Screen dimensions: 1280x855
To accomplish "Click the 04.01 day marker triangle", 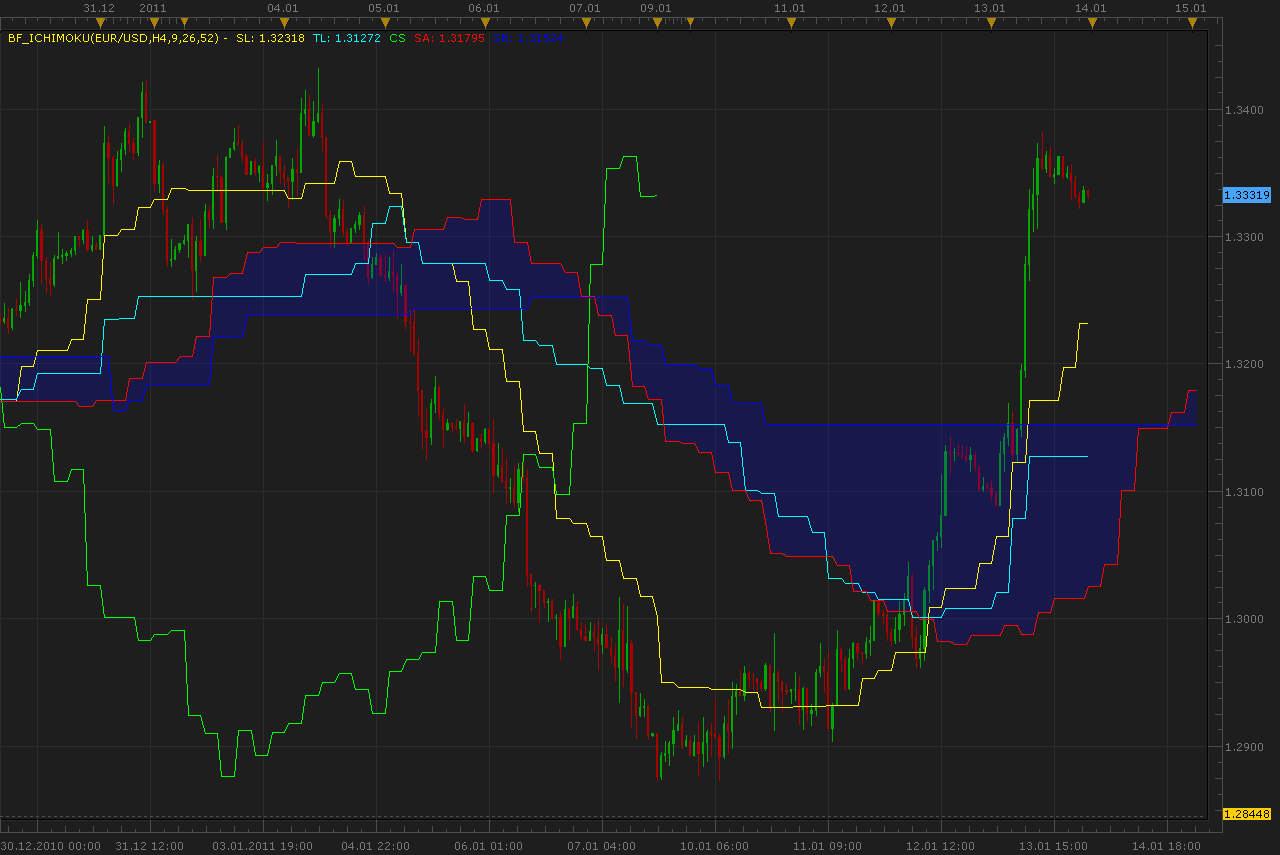I will click(283, 22).
